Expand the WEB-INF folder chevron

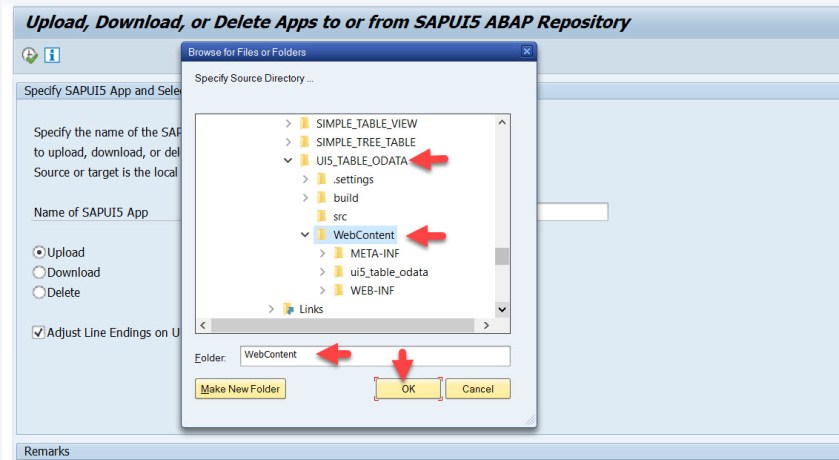(323, 290)
